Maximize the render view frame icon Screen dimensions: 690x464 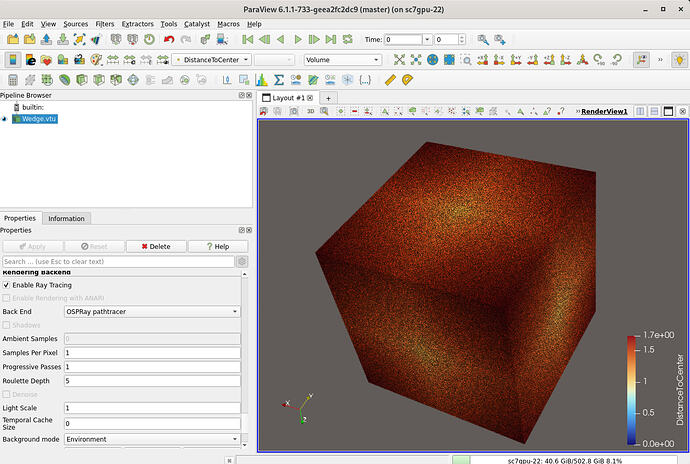[x=668, y=111]
